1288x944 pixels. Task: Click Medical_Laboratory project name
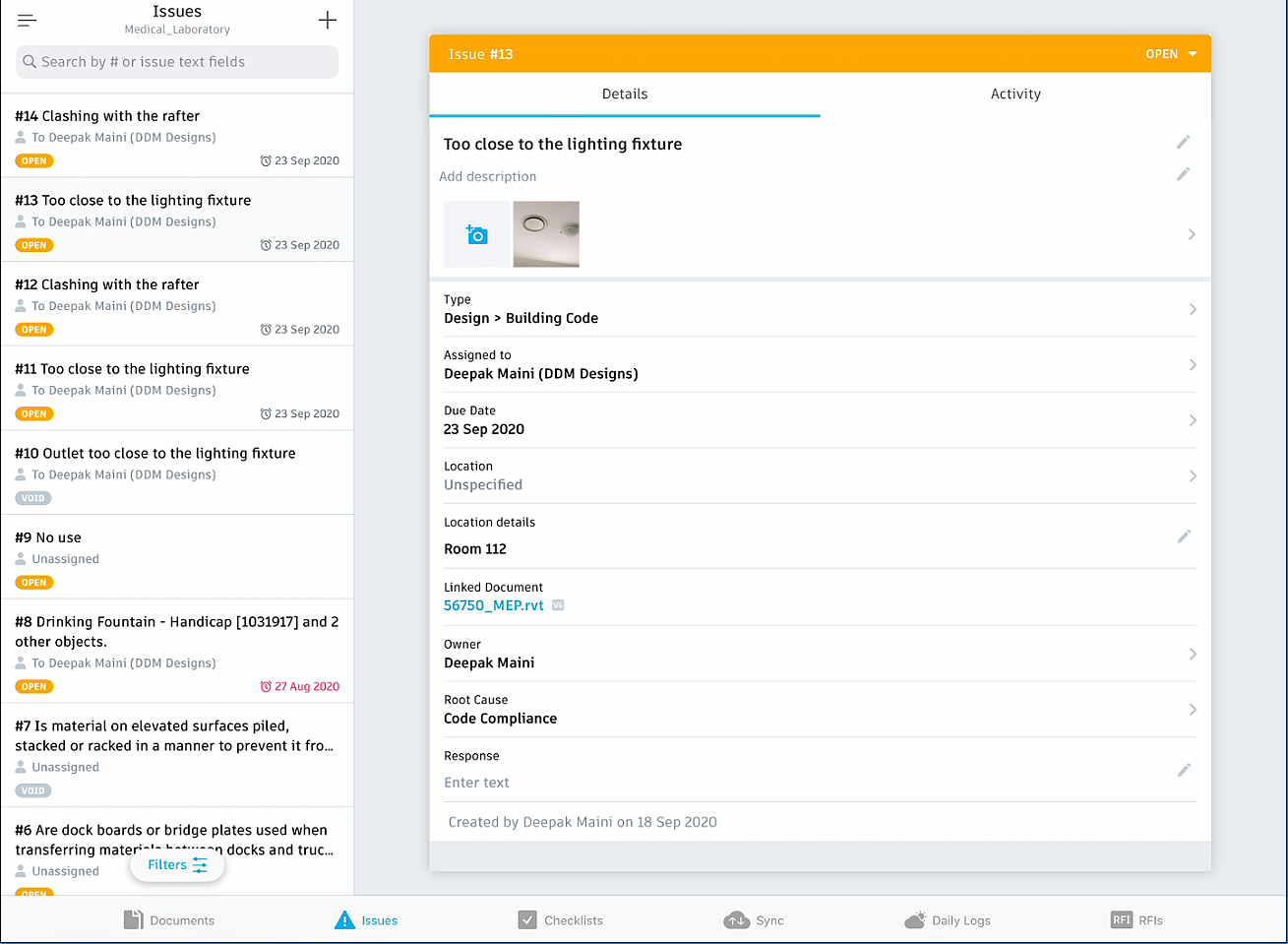pyautogui.click(x=177, y=30)
